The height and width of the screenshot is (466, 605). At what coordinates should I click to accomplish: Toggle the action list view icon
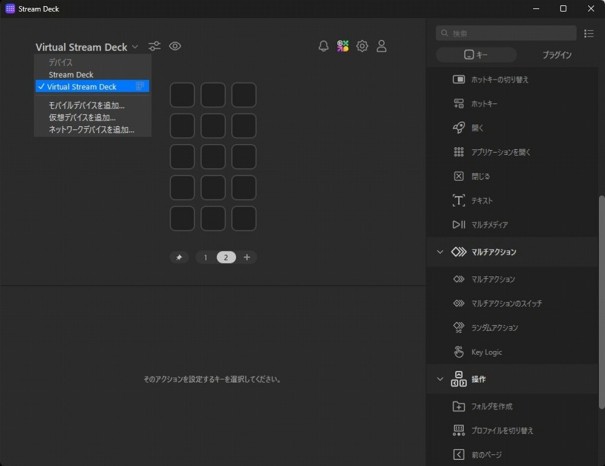(x=588, y=33)
